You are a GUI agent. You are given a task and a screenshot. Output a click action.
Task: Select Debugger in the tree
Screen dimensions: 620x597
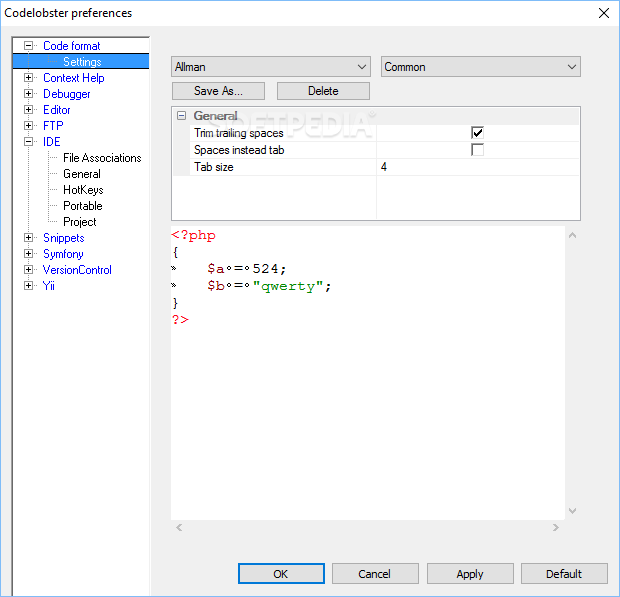[66, 94]
